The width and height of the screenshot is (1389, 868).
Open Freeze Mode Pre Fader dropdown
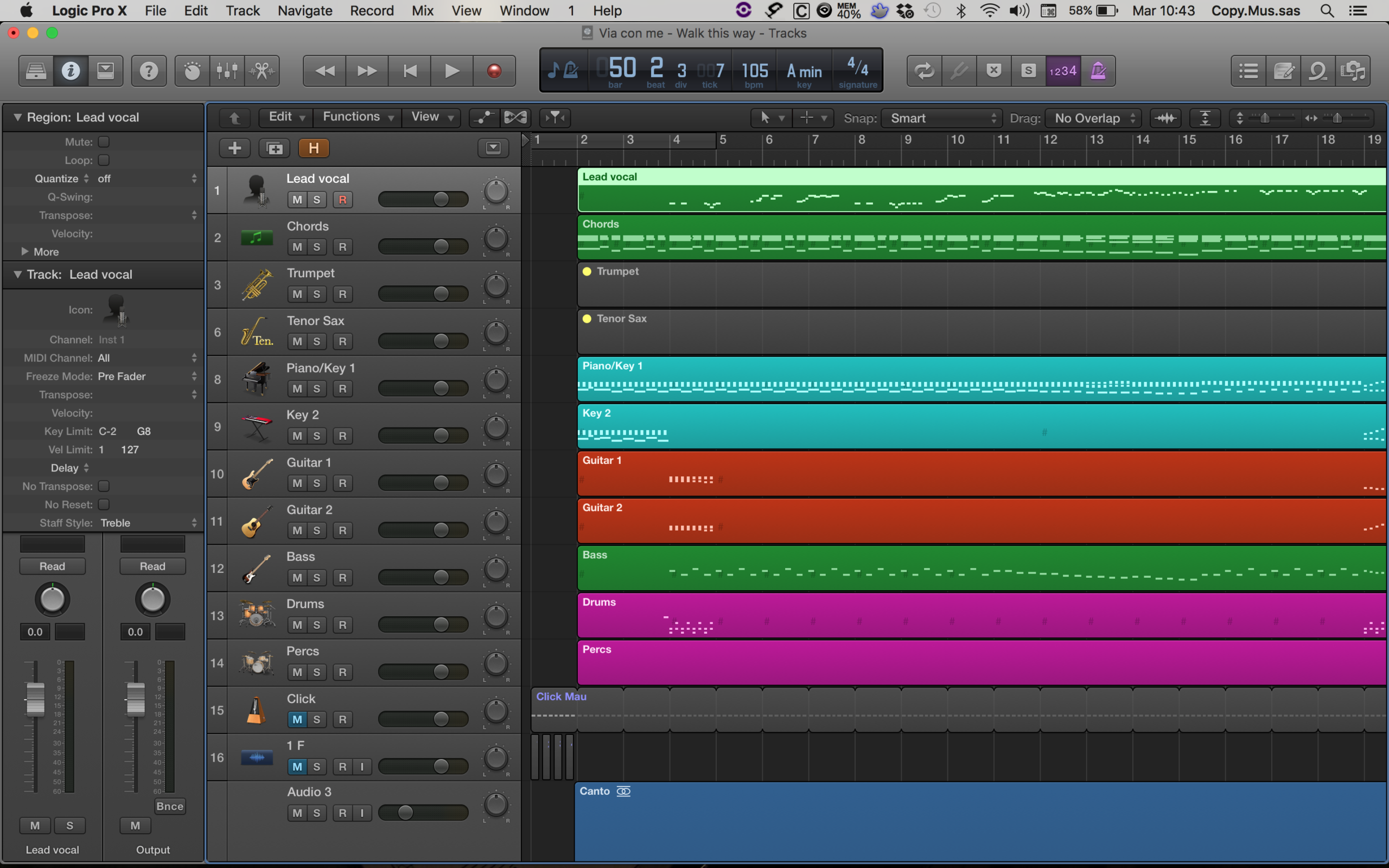(x=148, y=376)
